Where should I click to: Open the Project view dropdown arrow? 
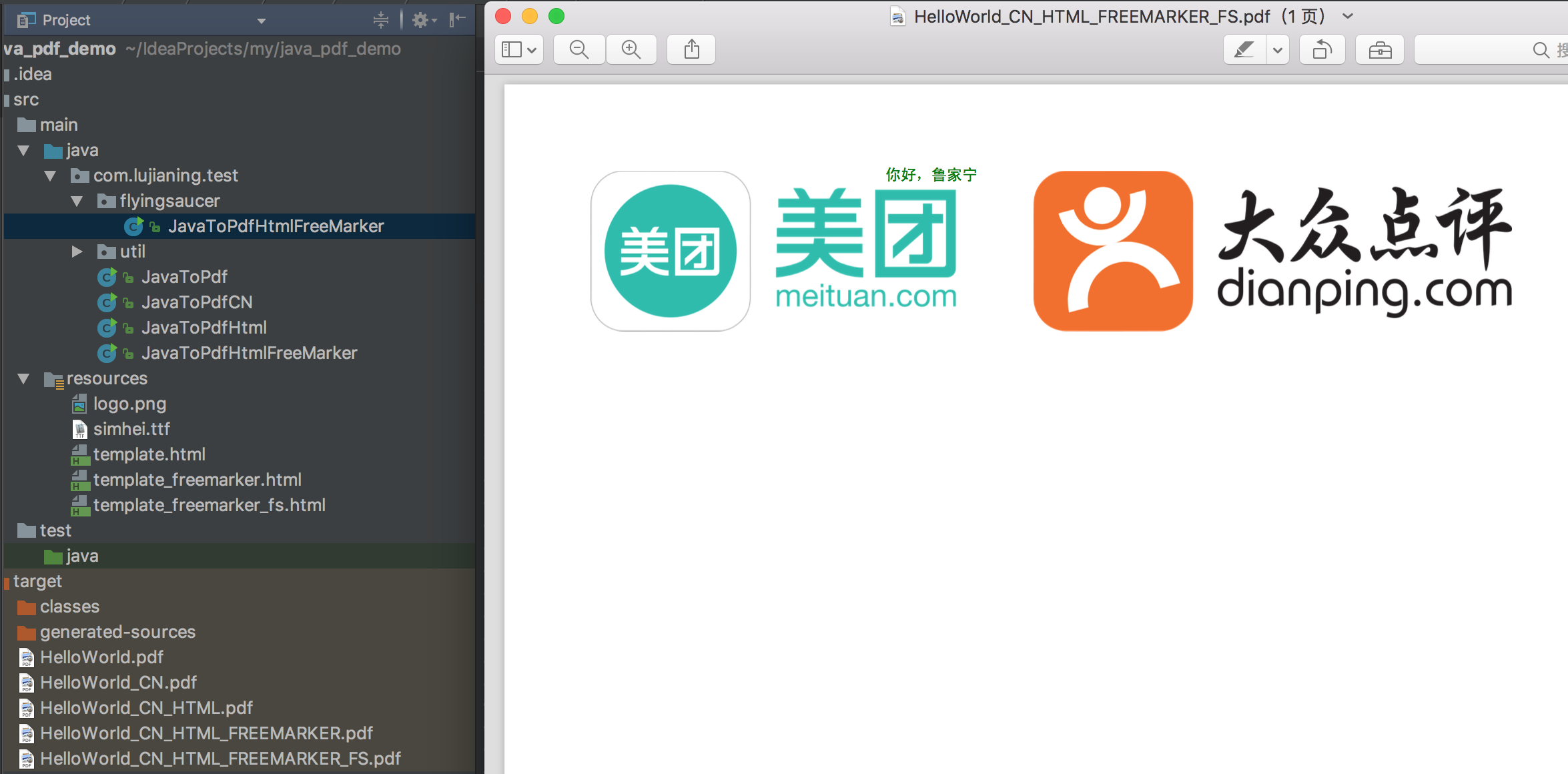coord(262,21)
